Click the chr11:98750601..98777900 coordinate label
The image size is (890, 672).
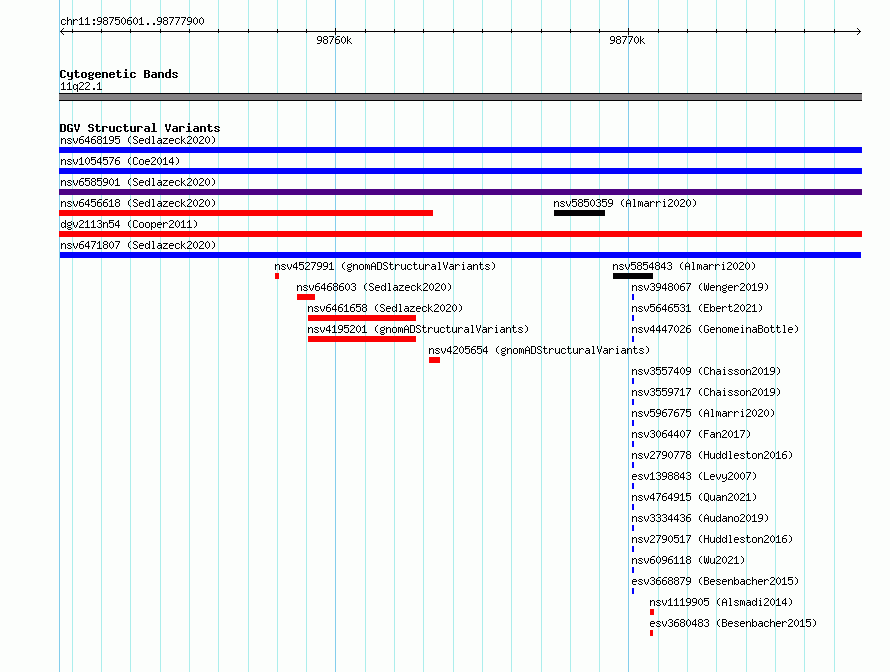click(x=132, y=21)
